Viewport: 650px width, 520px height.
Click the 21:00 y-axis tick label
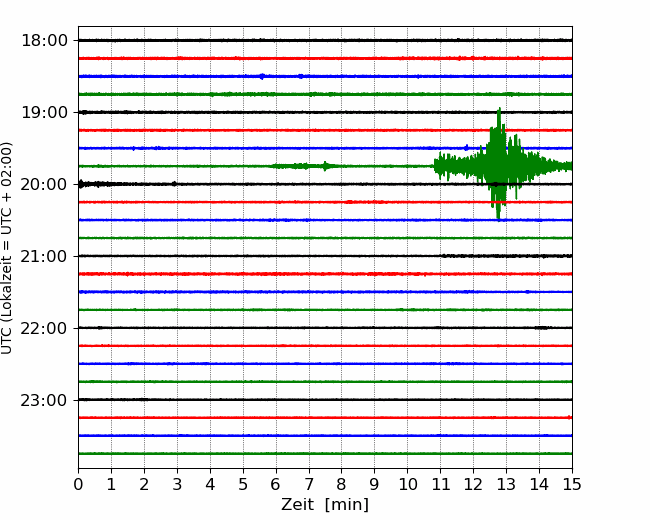[44, 256]
